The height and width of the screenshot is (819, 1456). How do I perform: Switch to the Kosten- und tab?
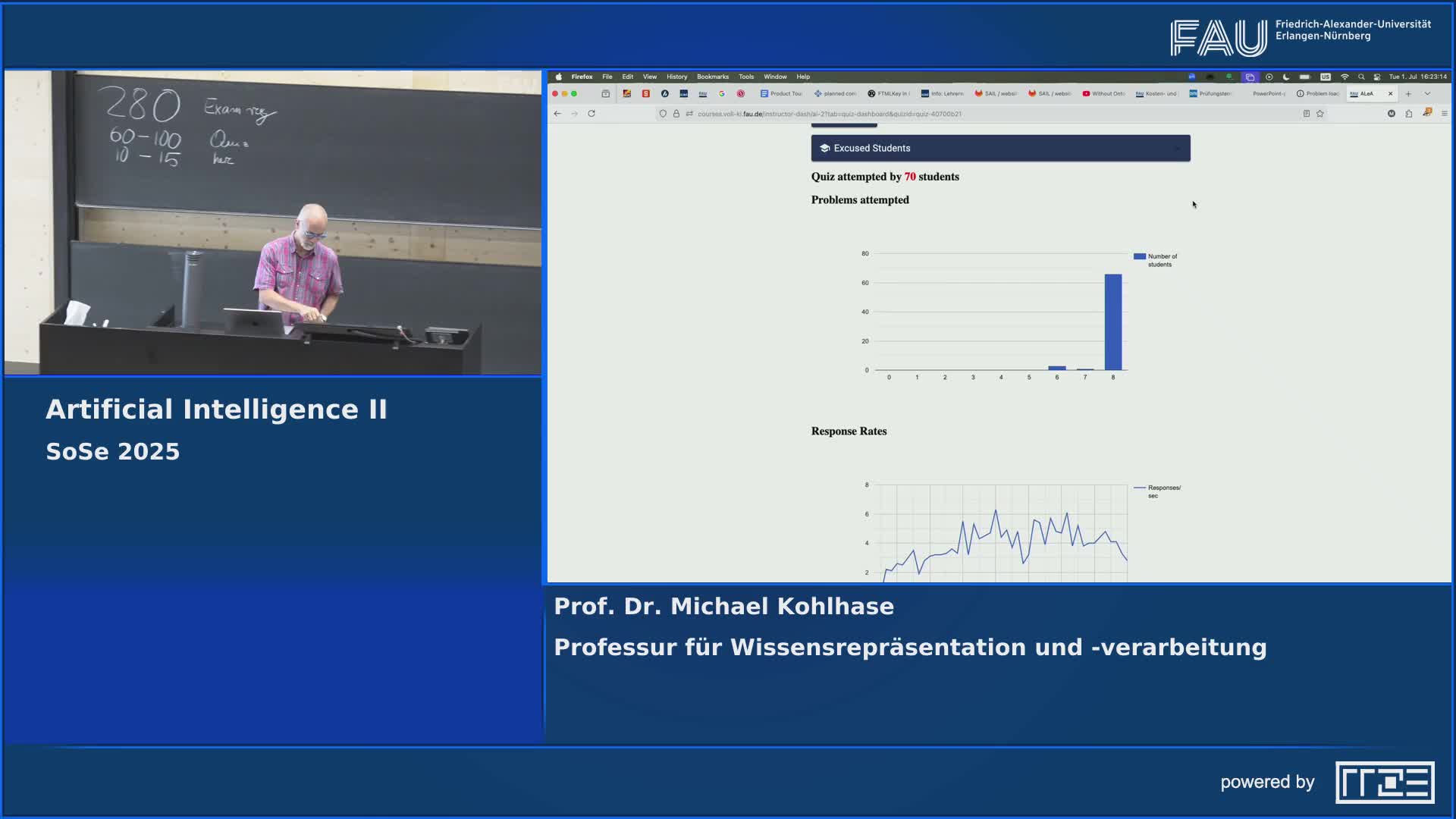click(x=1157, y=94)
